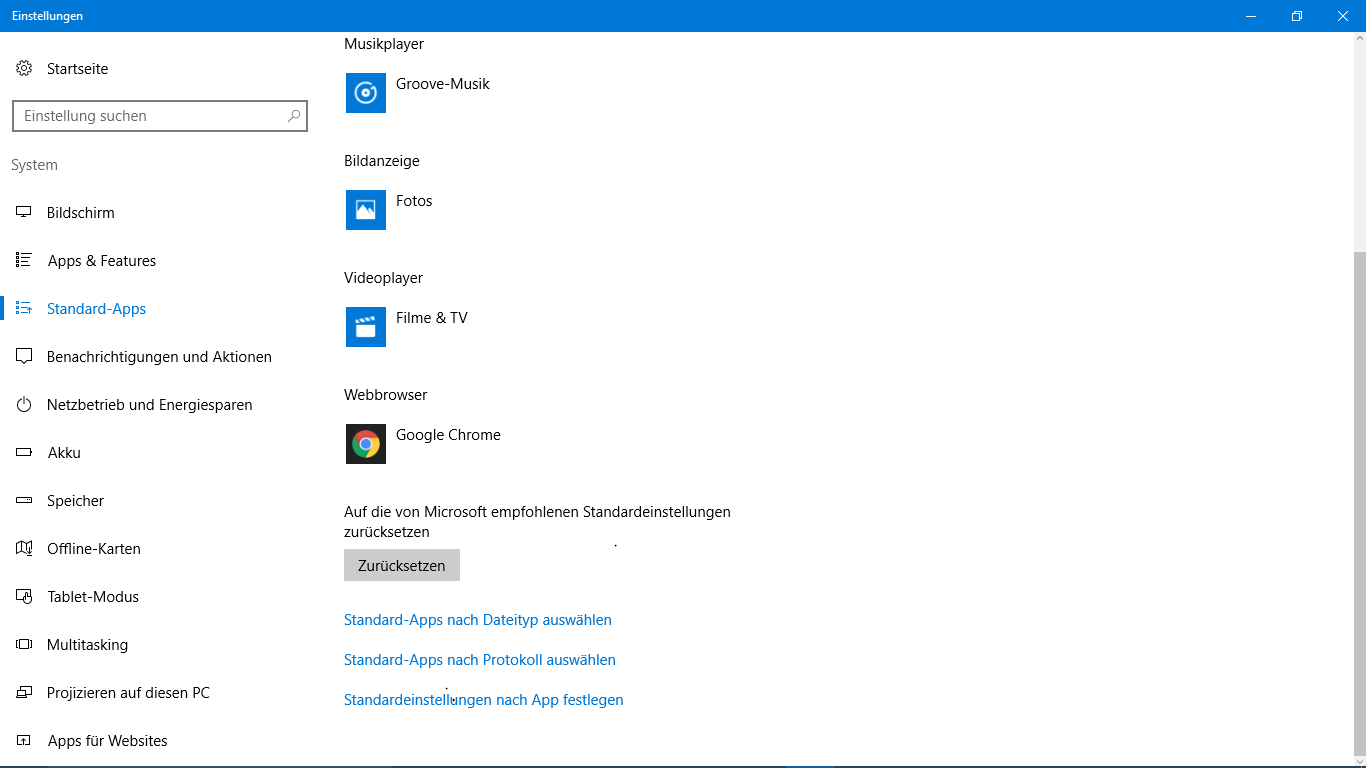The image size is (1366, 768).
Task: Click the search magnifier icon
Action: click(x=294, y=116)
